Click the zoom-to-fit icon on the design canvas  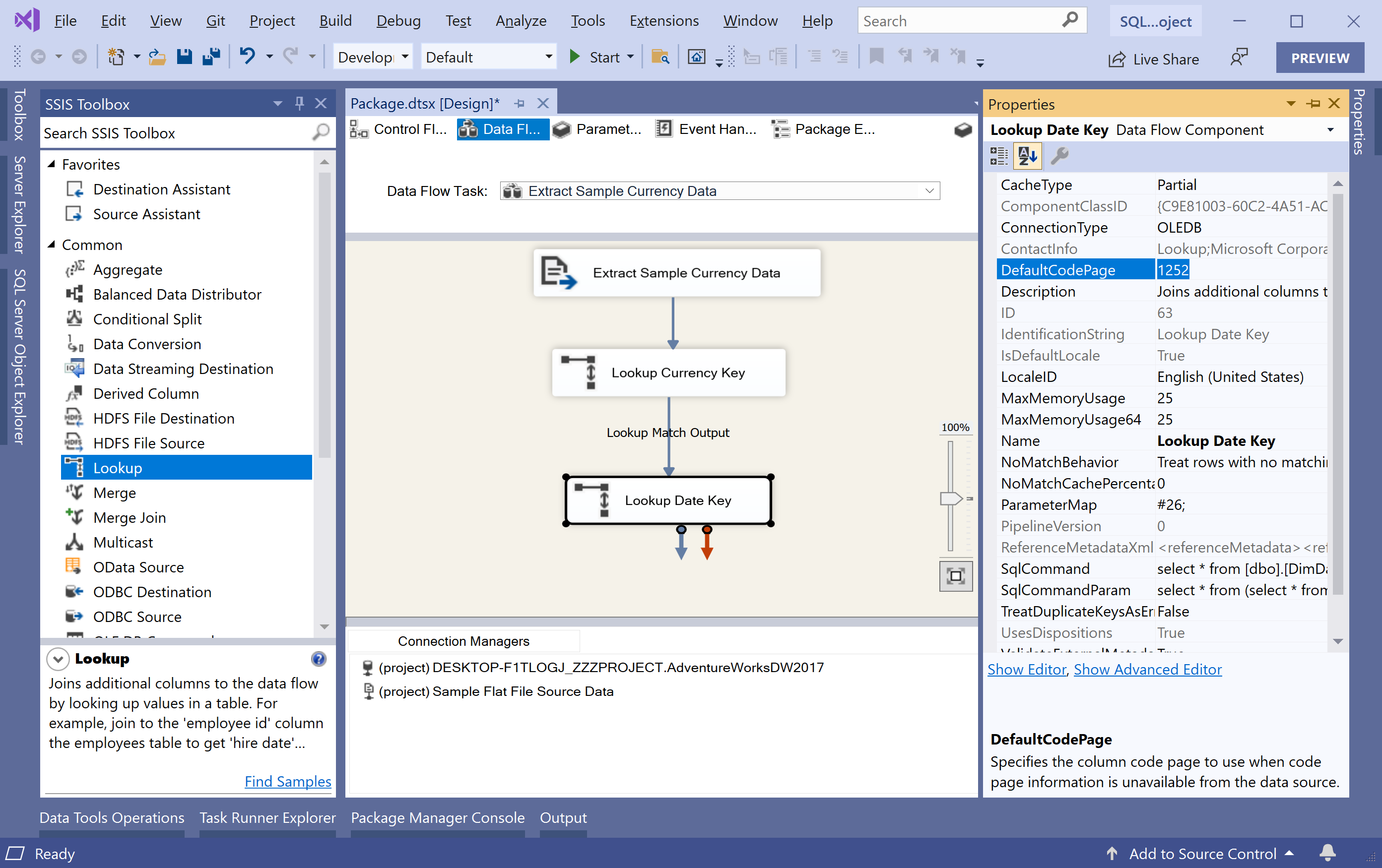pyautogui.click(x=955, y=575)
